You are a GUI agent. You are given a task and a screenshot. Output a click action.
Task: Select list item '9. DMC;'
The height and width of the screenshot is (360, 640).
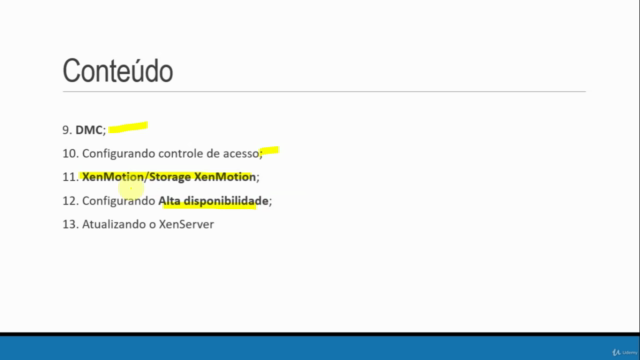(84, 130)
